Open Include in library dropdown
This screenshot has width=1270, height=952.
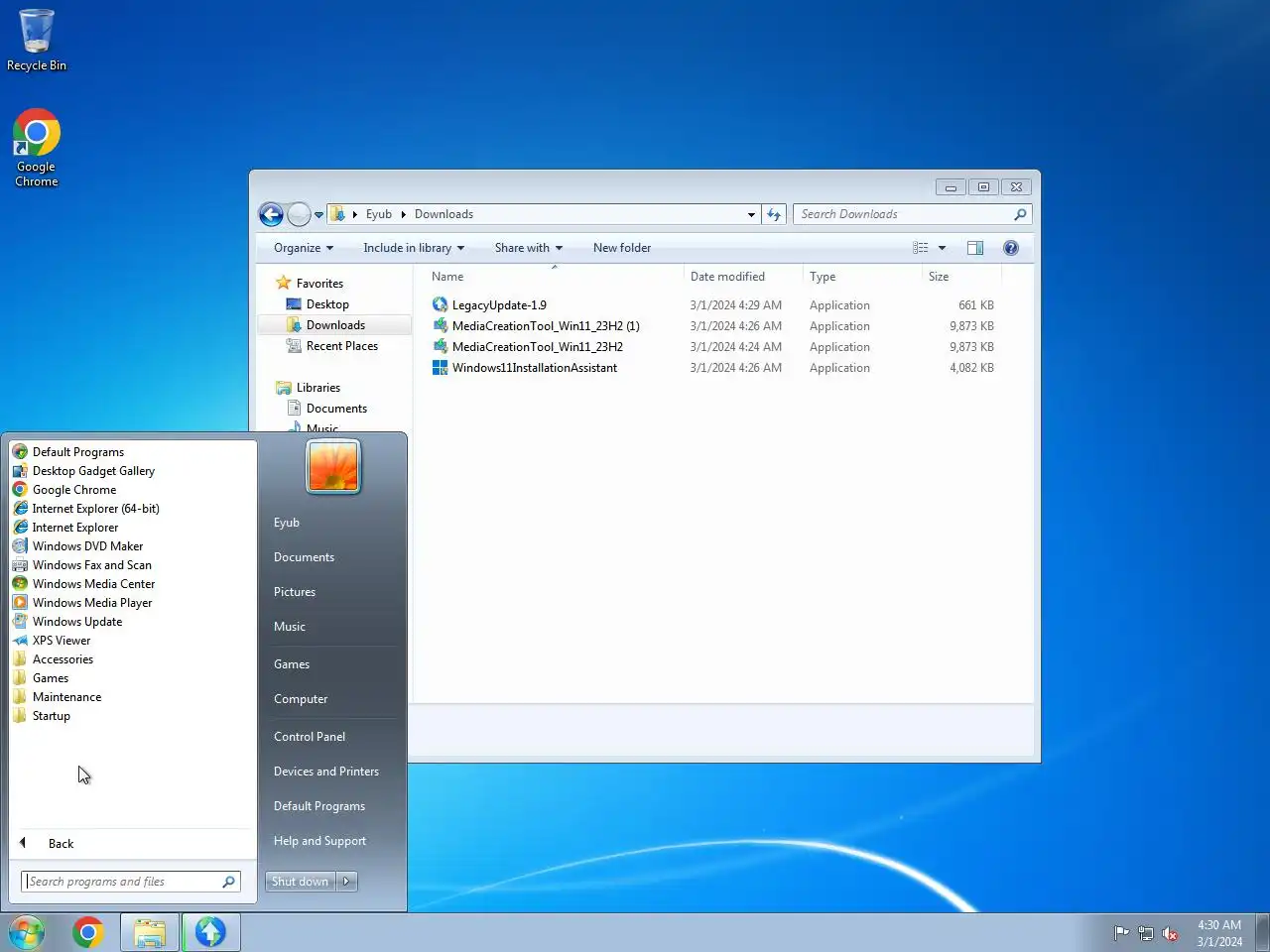coord(414,248)
